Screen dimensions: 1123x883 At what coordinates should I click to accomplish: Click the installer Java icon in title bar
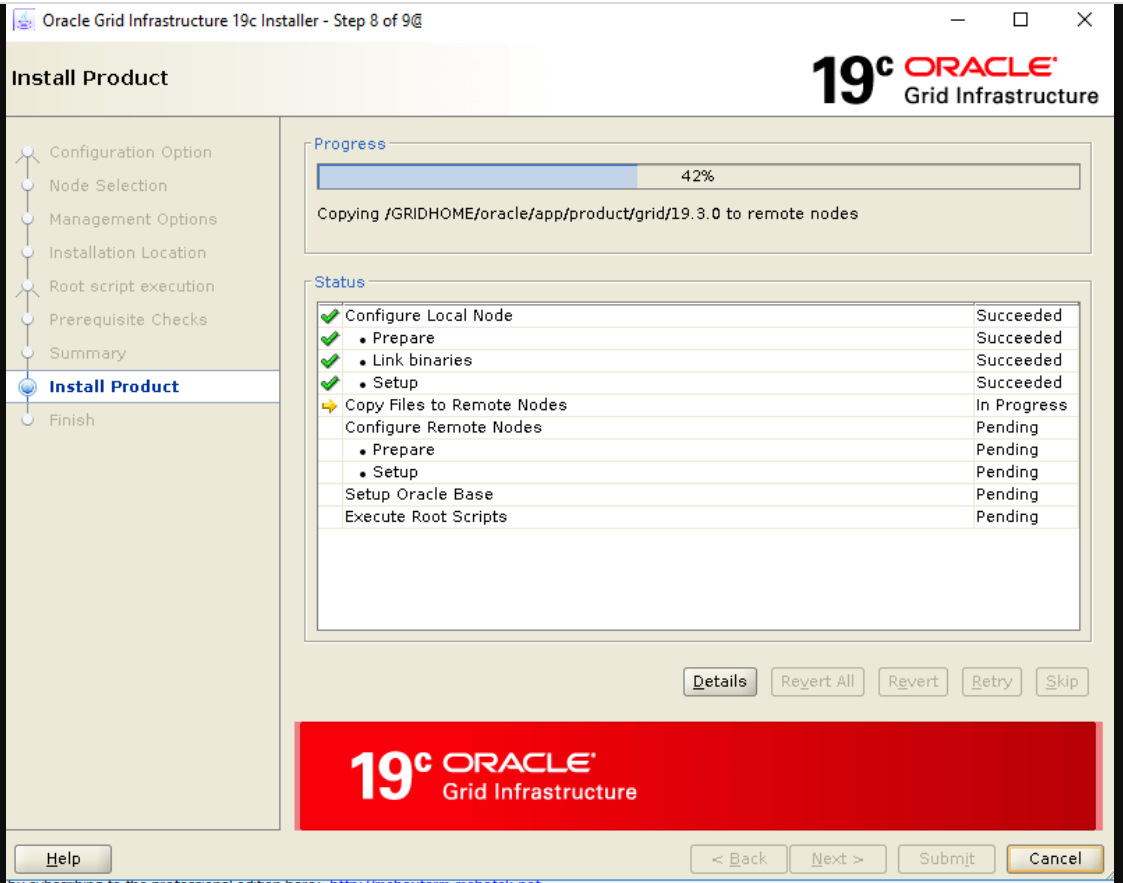pyautogui.click(x=24, y=20)
